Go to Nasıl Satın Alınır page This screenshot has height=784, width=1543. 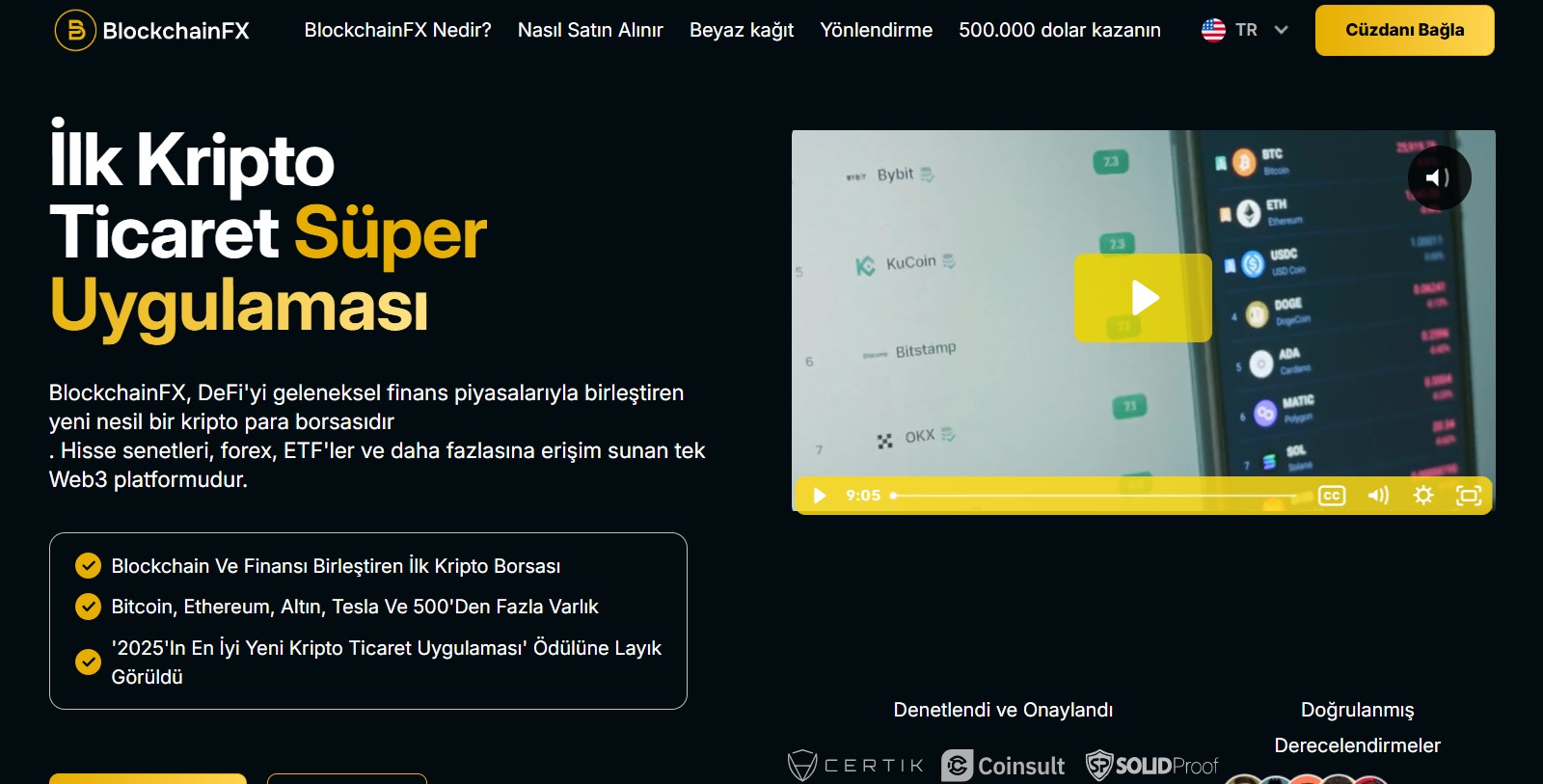pyautogui.click(x=590, y=30)
